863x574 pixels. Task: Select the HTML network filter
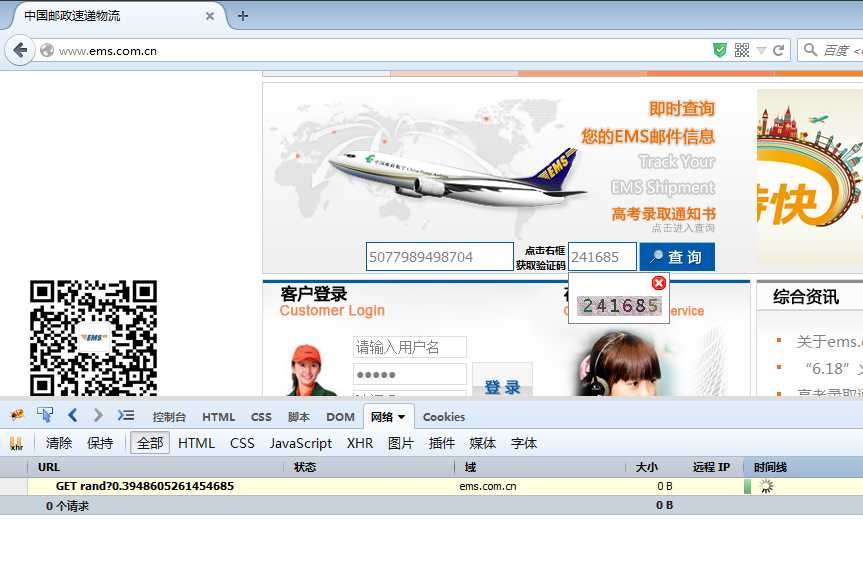coord(196,443)
